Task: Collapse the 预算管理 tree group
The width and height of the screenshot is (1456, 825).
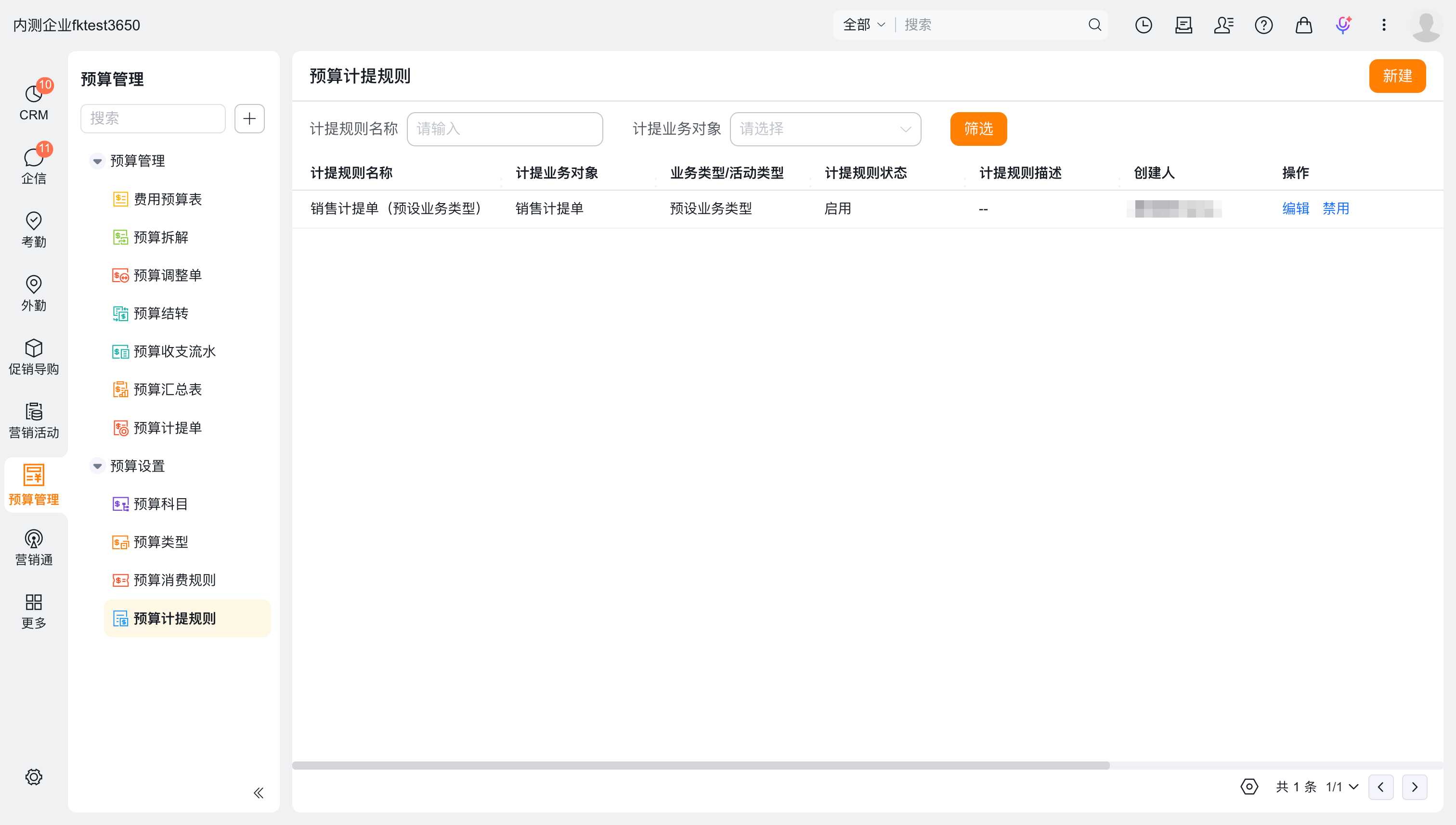Action: pyautogui.click(x=97, y=161)
